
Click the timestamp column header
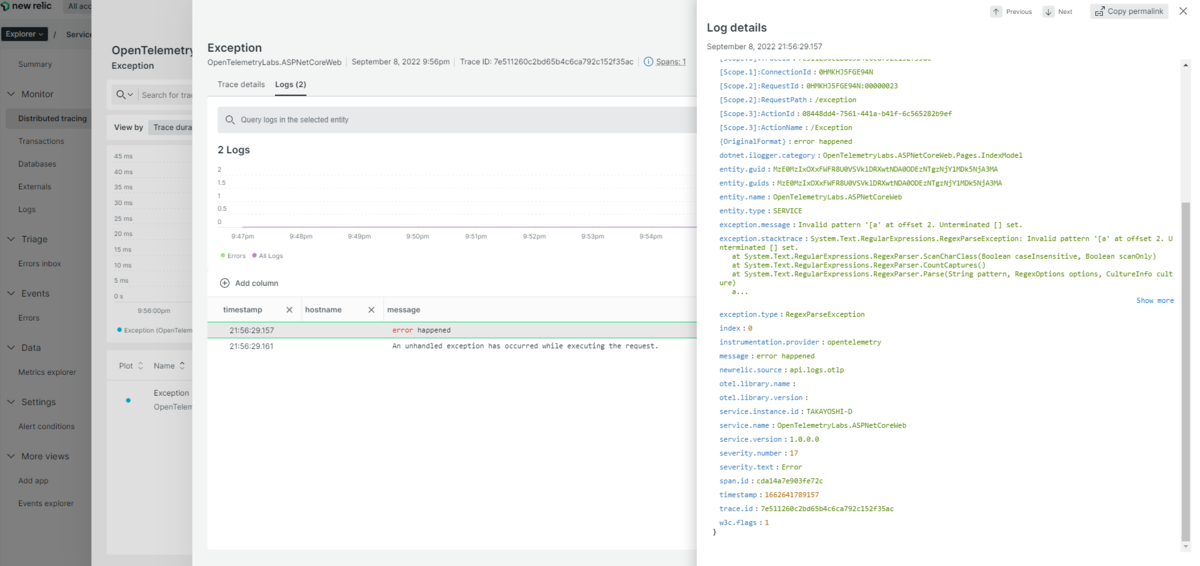(242, 310)
